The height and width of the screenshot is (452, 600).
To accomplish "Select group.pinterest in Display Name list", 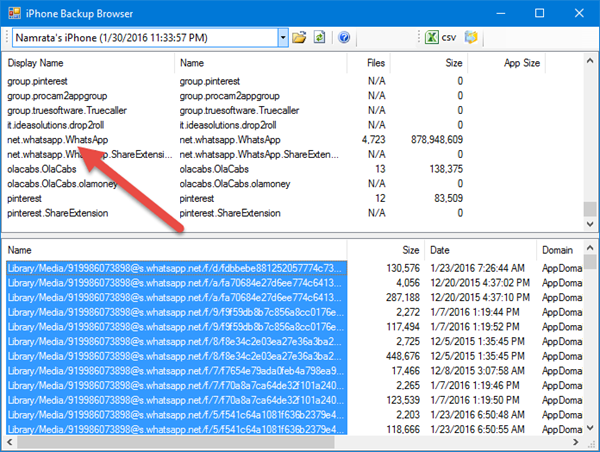I will pos(37,81).
